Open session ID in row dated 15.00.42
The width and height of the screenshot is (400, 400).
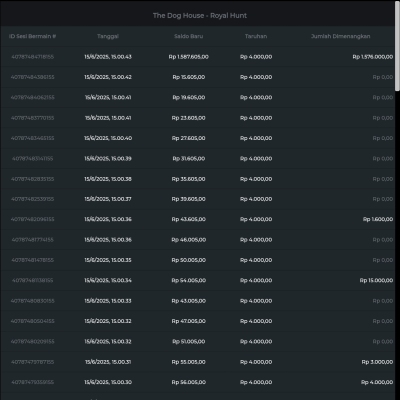(32, 77)
